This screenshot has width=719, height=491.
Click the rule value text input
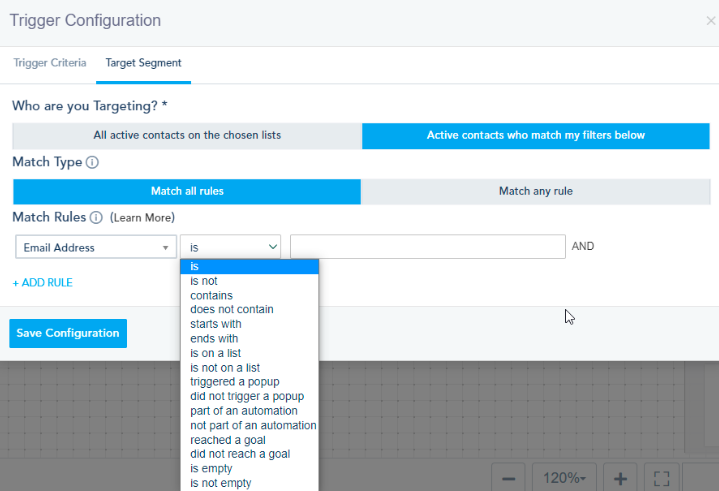pyautogui.click(x=428, y=247)
